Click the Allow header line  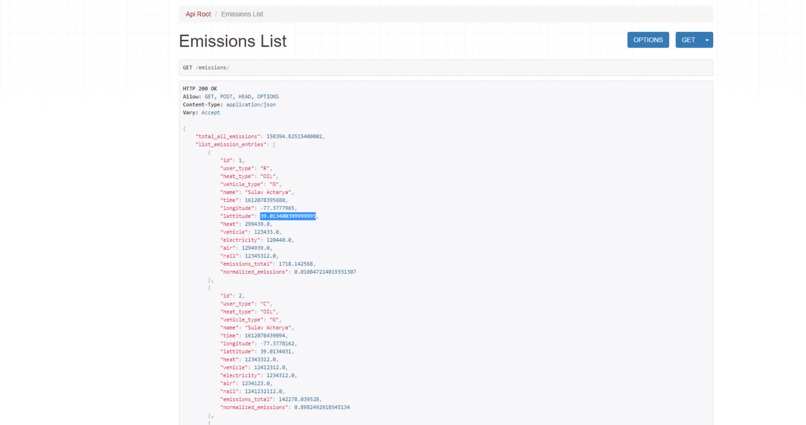click(x=231, y=97)
